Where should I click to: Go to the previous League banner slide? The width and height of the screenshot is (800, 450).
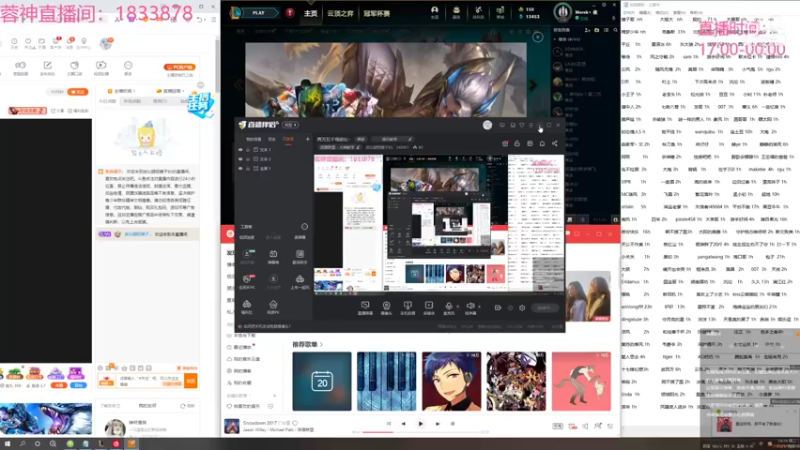(238, 85)
